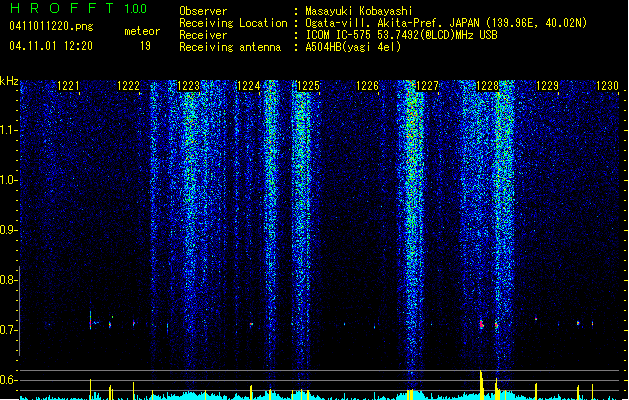Click the Receiving Location label

pyautogui.click(x=233, y=23)
